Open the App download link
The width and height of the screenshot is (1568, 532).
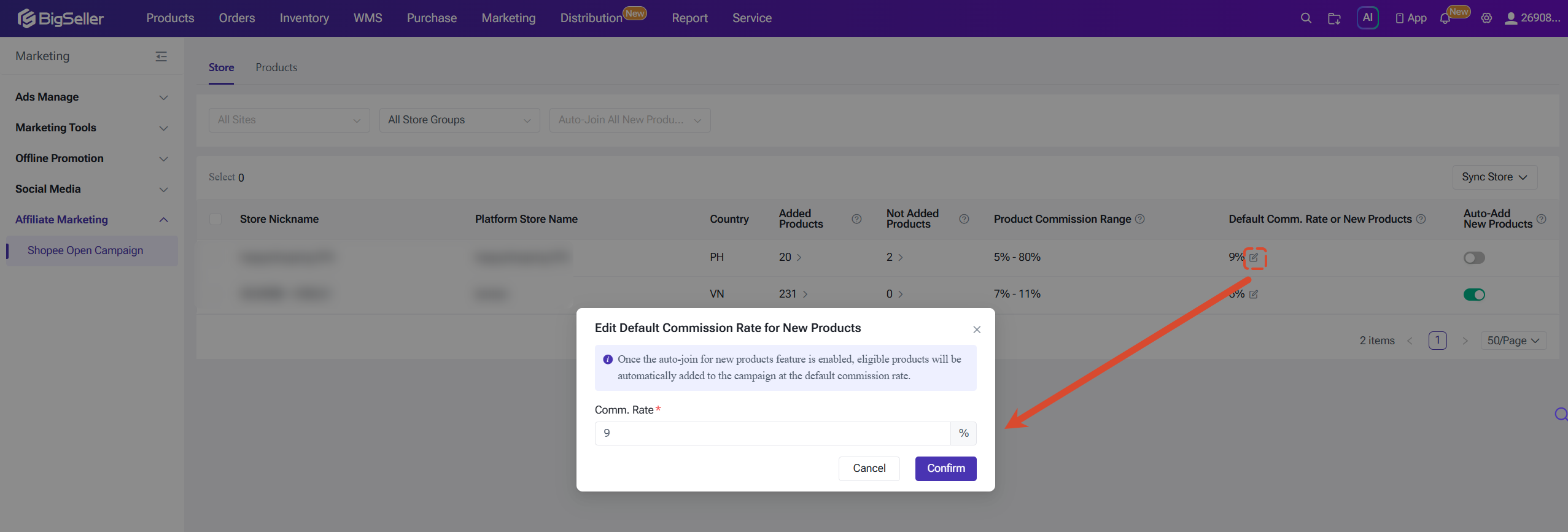(x=1411, y=18)
